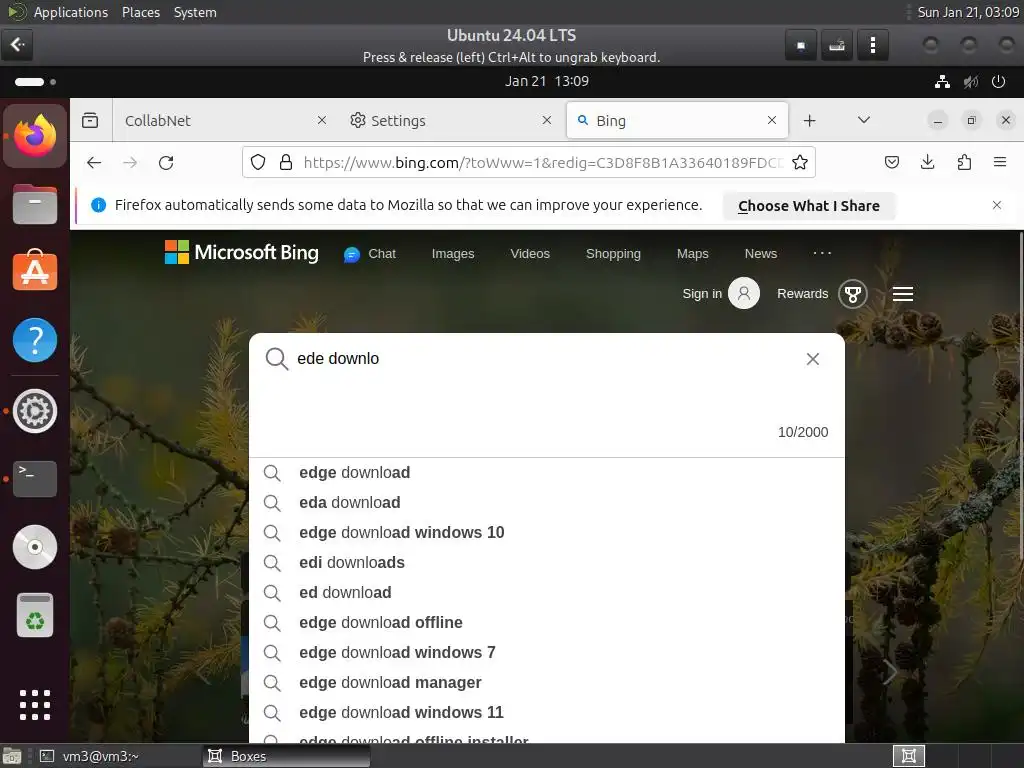
Task: Launch Ubuntu Software store icon
Action: click(x=35, y=271)
